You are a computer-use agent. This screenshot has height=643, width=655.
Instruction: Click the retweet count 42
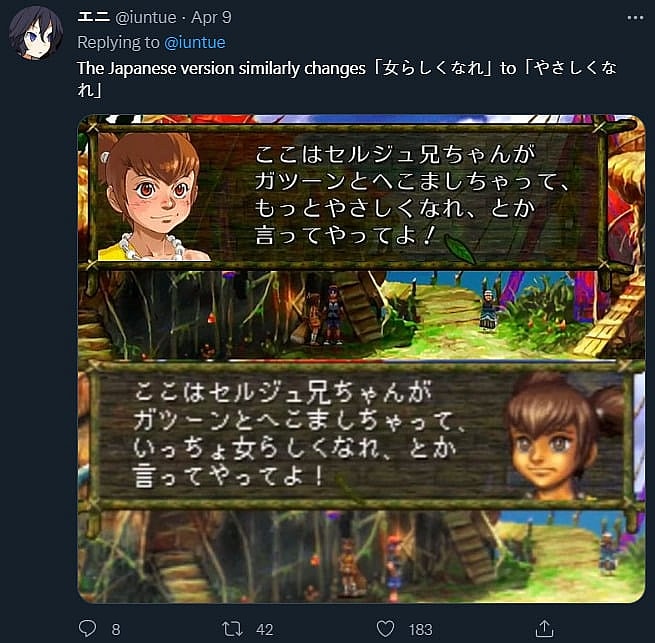coord(264,629)
